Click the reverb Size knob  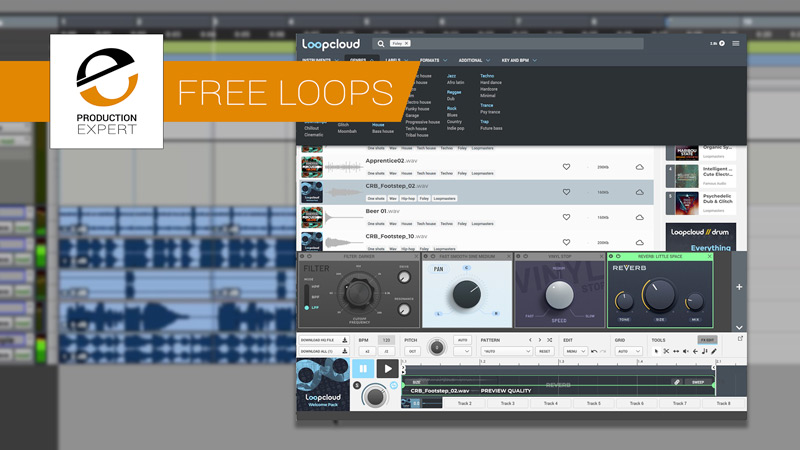click(x=659, y=295)
